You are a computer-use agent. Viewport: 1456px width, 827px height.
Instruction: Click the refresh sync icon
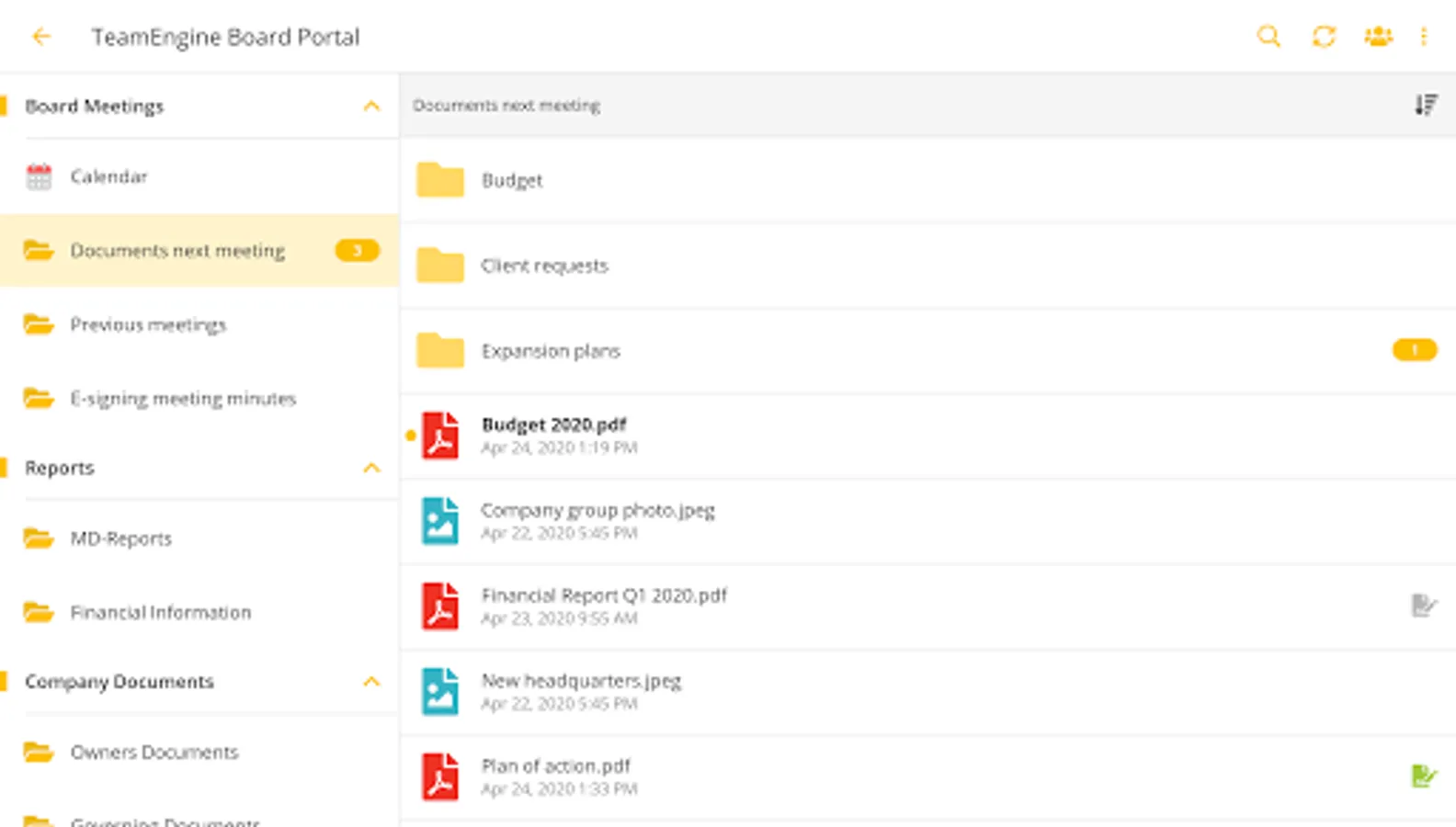(1324, 37)
